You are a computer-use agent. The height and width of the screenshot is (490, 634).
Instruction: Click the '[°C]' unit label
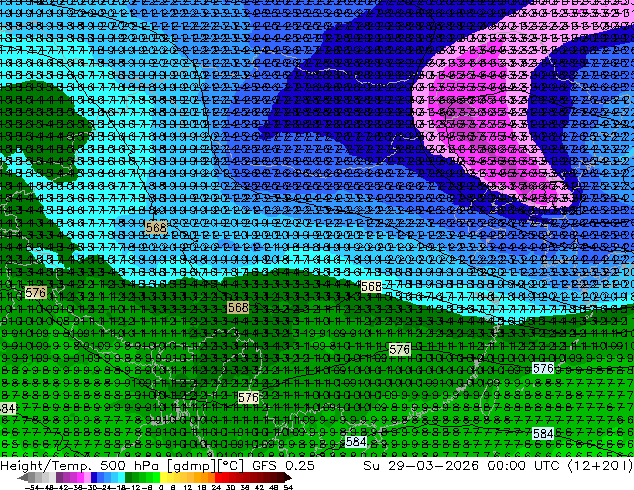pos(229,465)
